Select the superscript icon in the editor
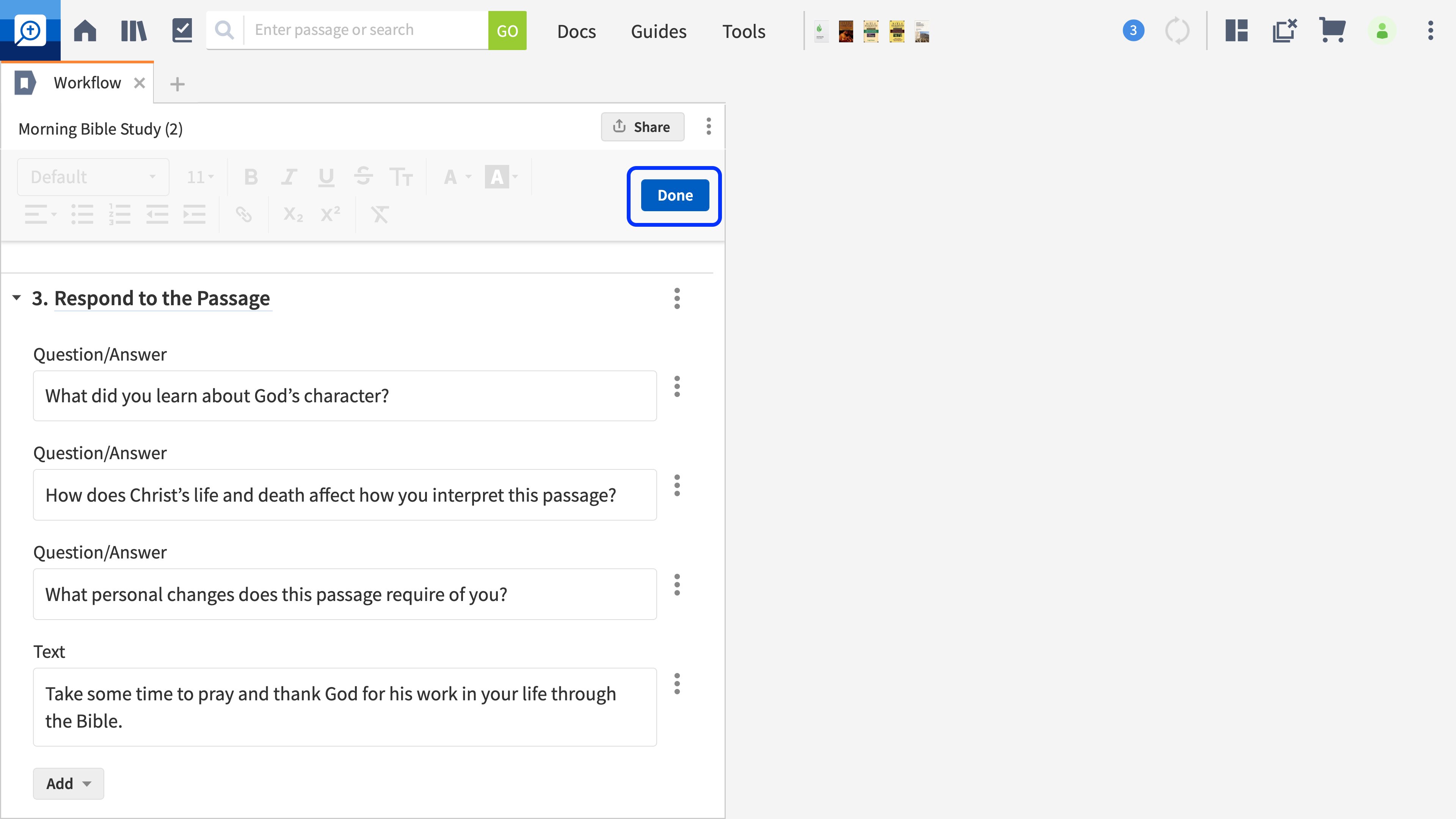The height and width of the screenshot is (819, 1456). (x=330, y=214)
